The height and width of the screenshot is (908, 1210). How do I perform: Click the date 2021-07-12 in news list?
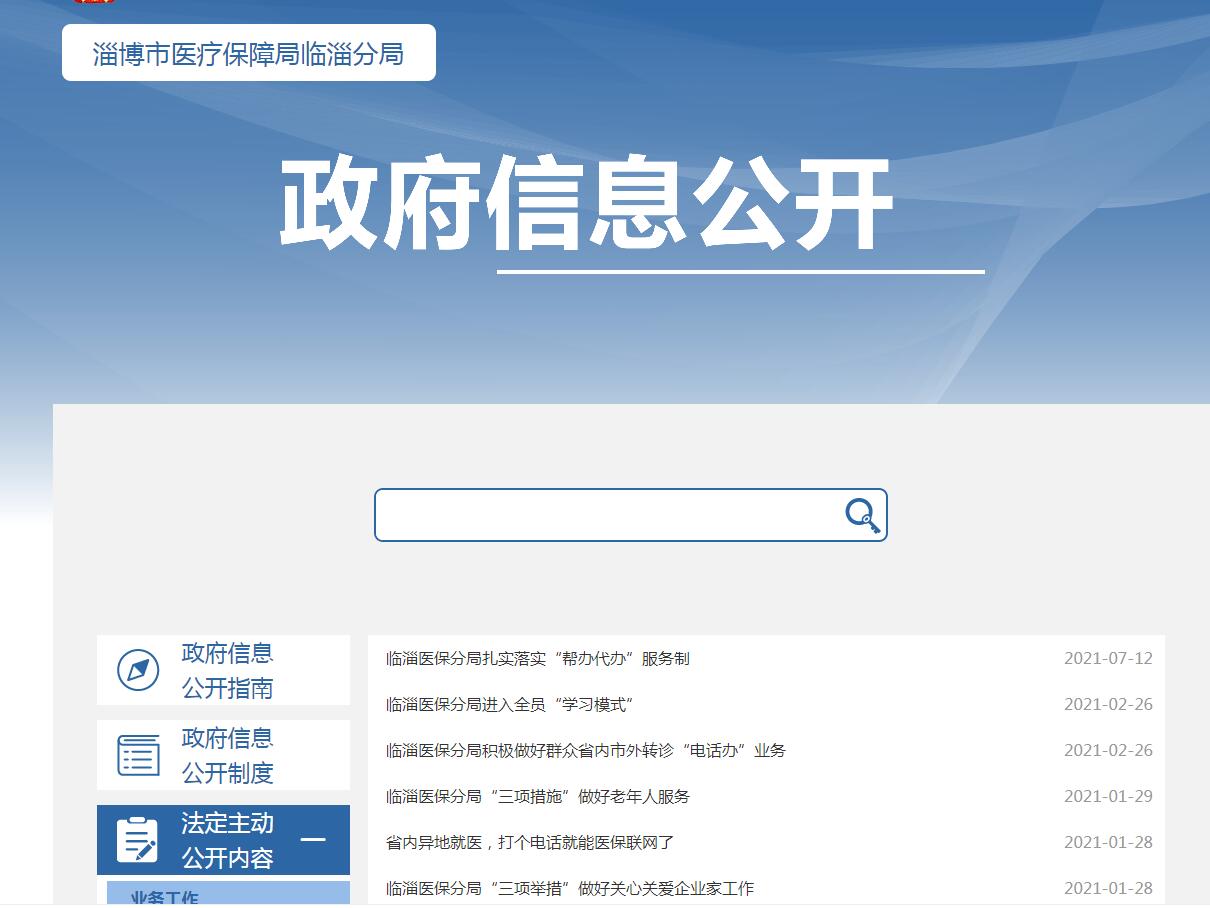coord(1108,658)
